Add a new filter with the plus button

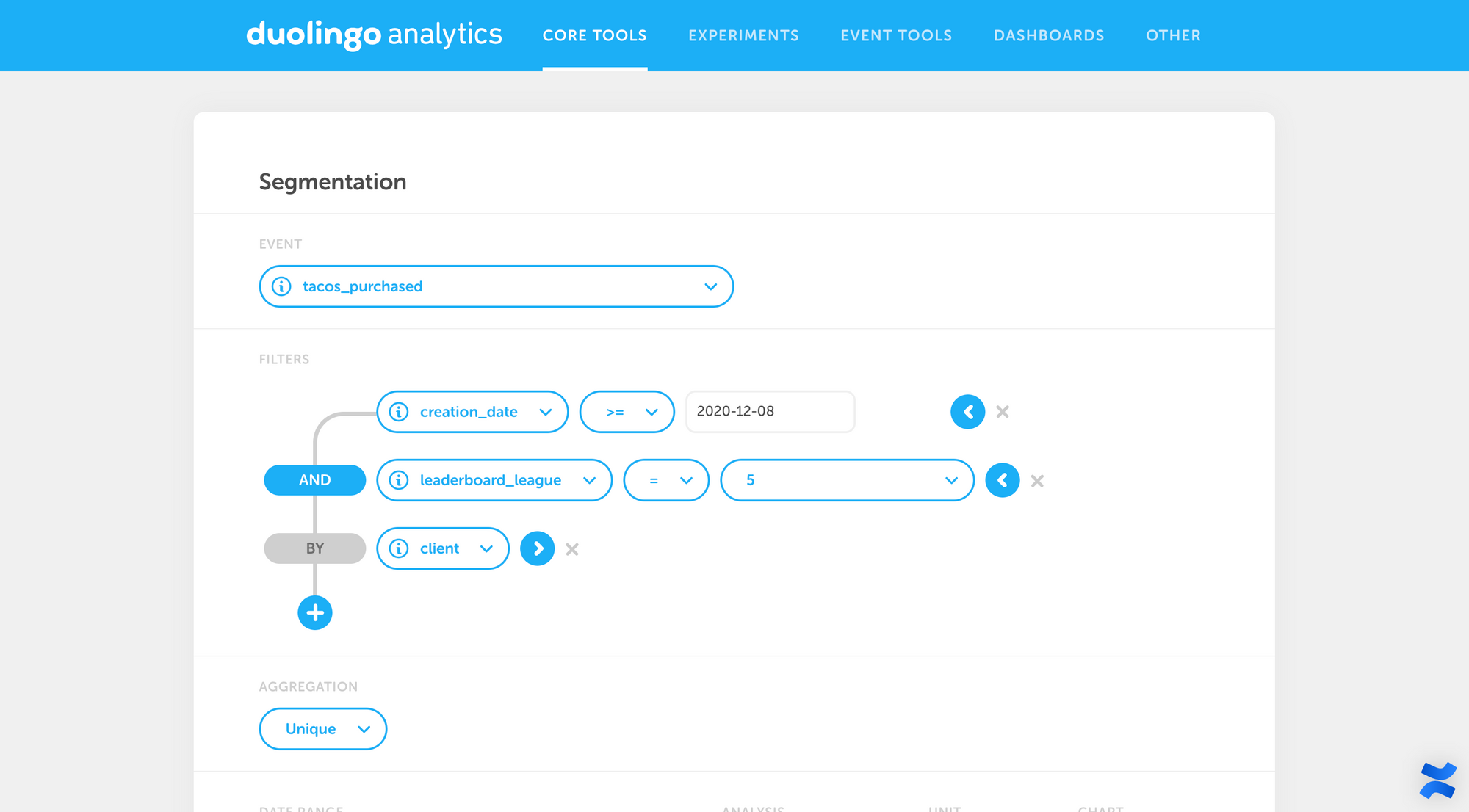coord(314,612)
